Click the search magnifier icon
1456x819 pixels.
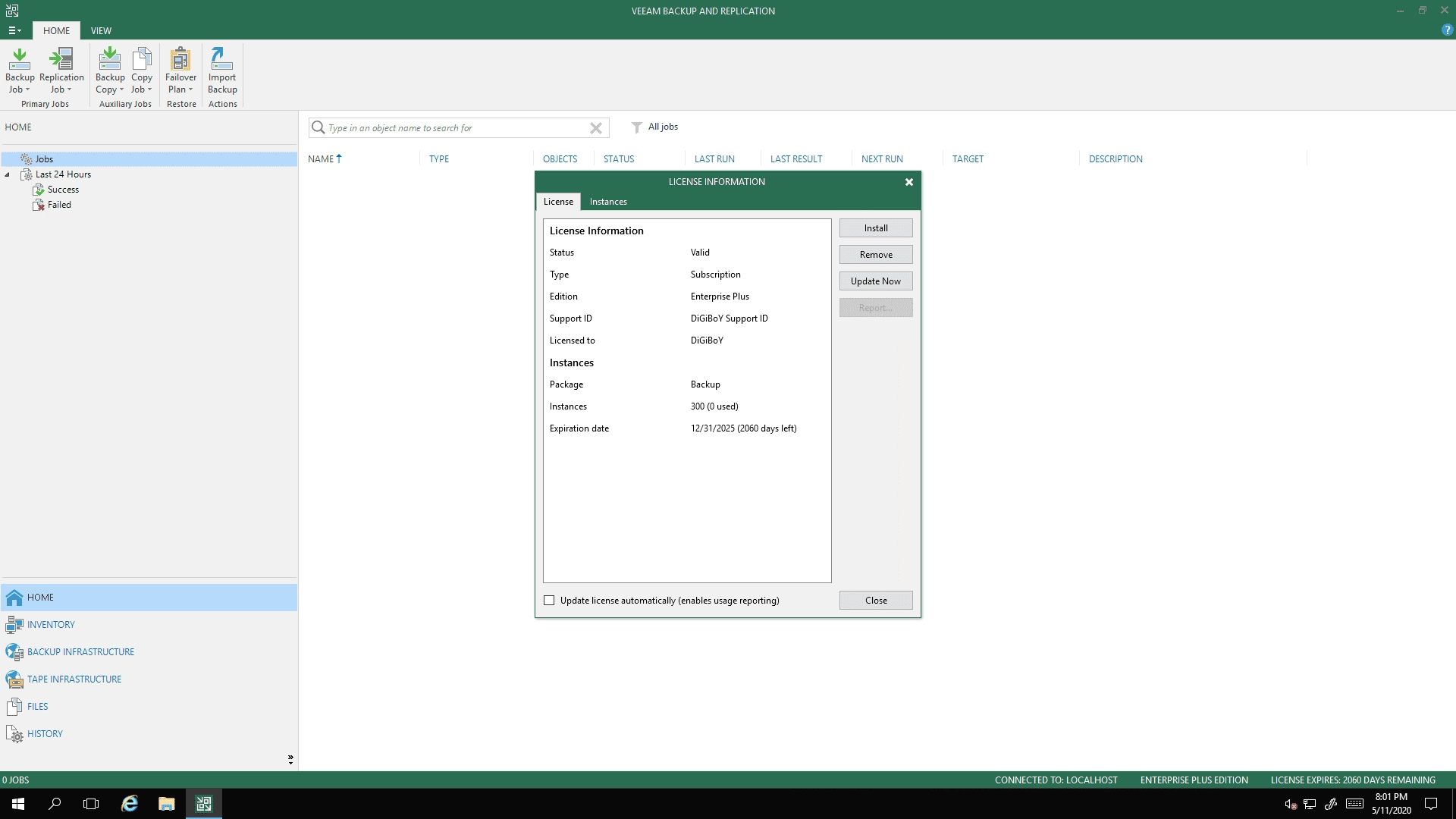(x=318, y=127)
